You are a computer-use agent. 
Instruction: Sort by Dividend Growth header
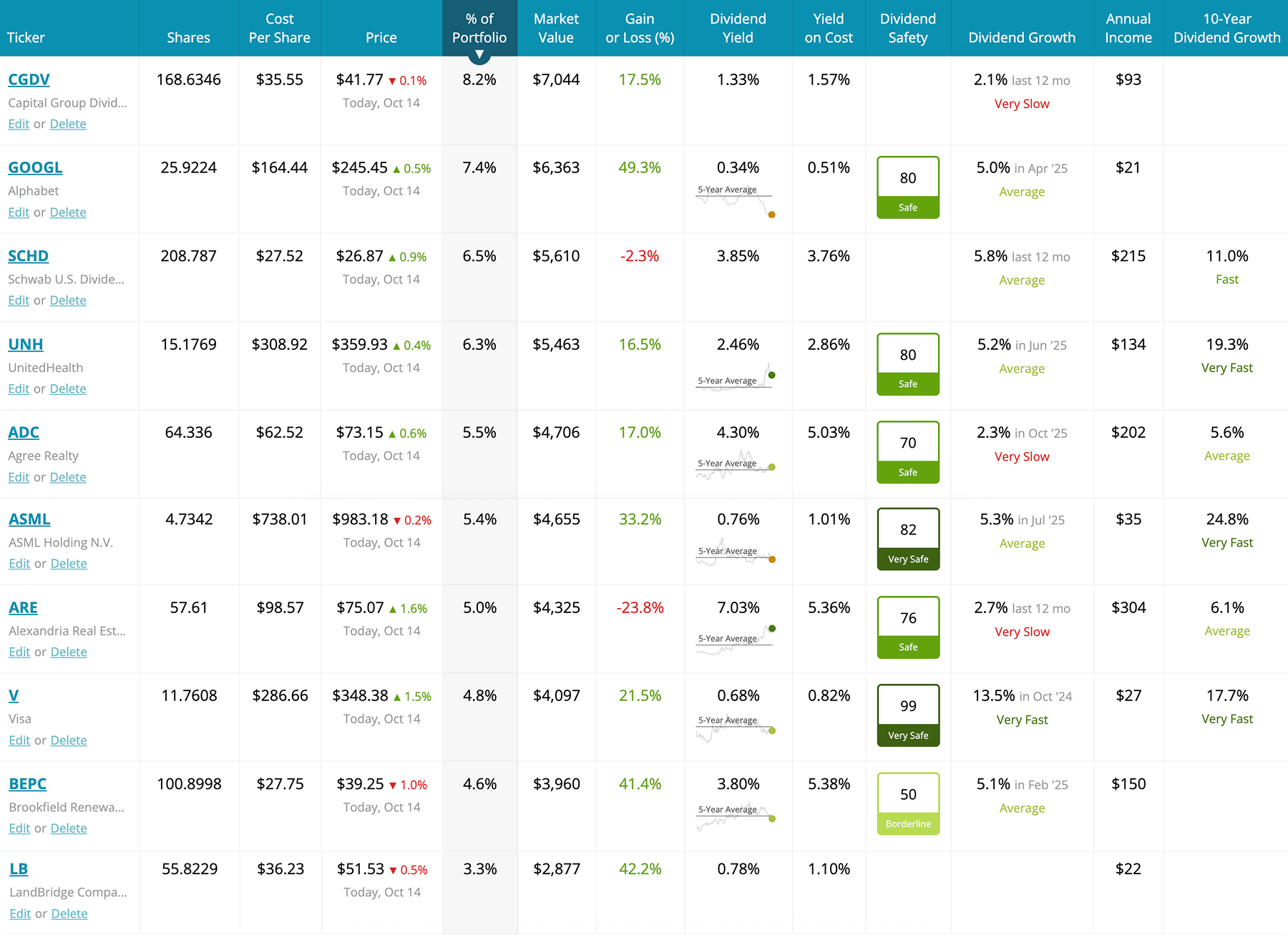pos(1022,37)
